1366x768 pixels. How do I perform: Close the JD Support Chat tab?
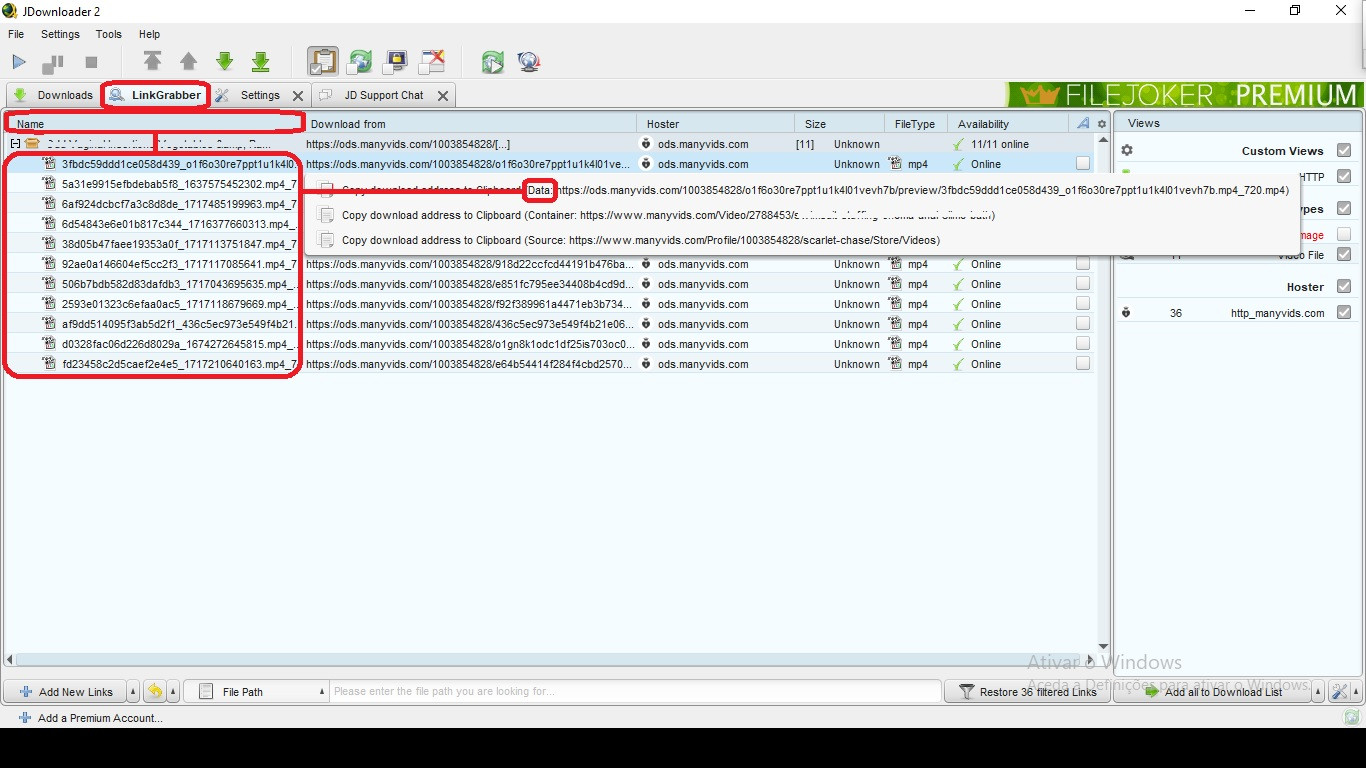(x=443, y=96)
